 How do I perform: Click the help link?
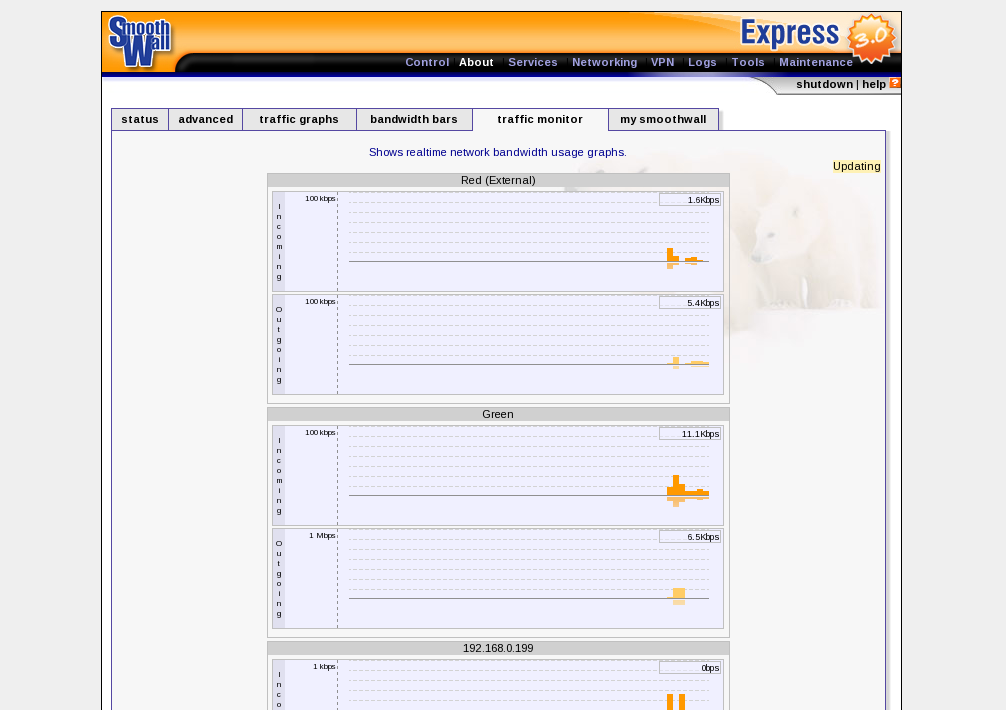tap(873, 84)
